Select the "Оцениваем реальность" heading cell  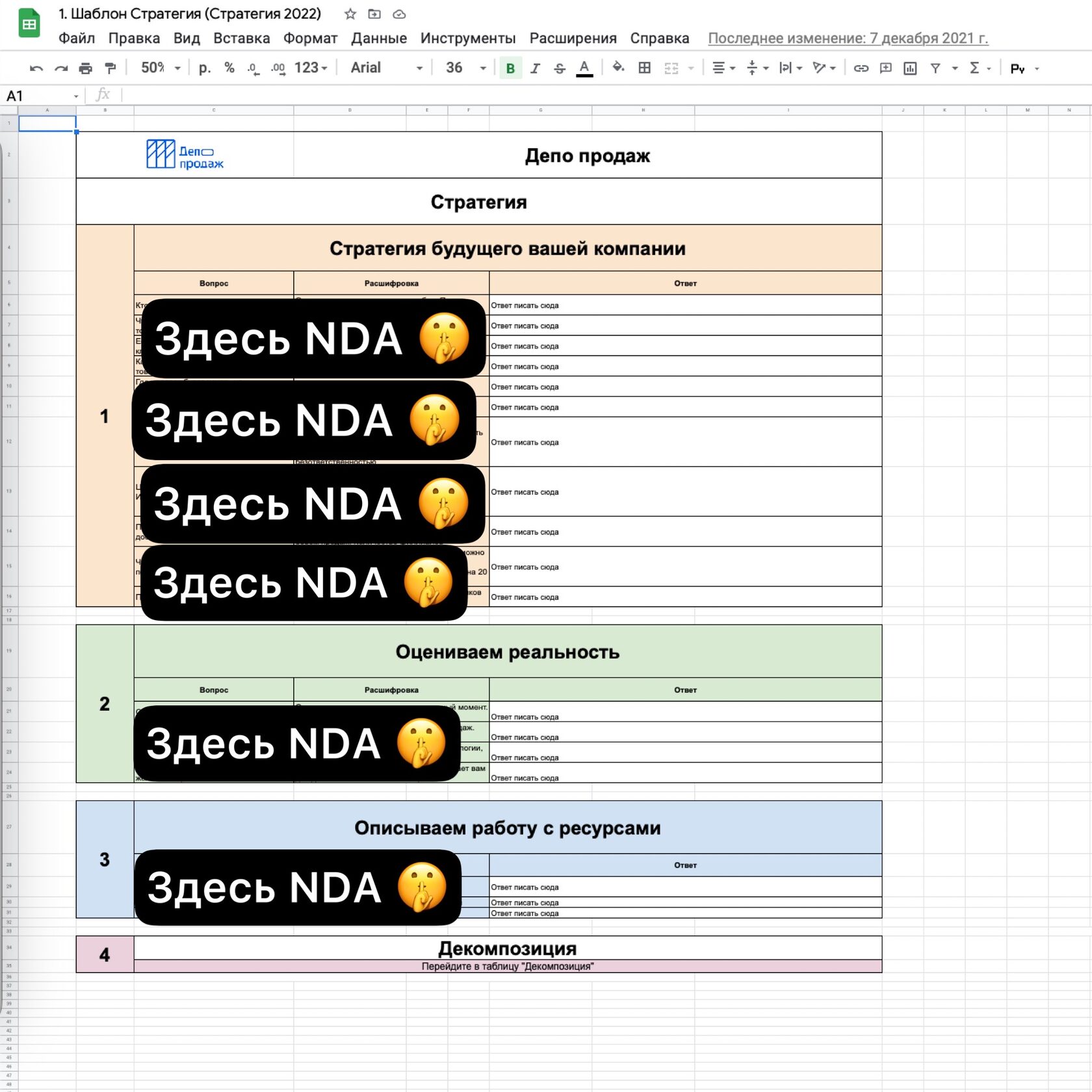point(508,651)
